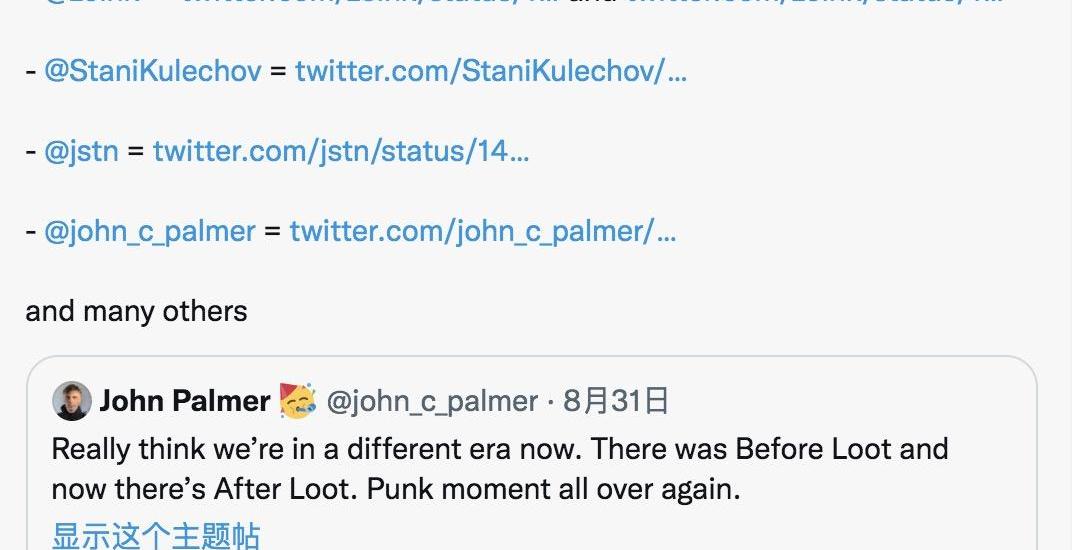Viewport: 1088px width, 550px height.
Task: Click the 8月31日 date stamp
Action: (616, 401)
